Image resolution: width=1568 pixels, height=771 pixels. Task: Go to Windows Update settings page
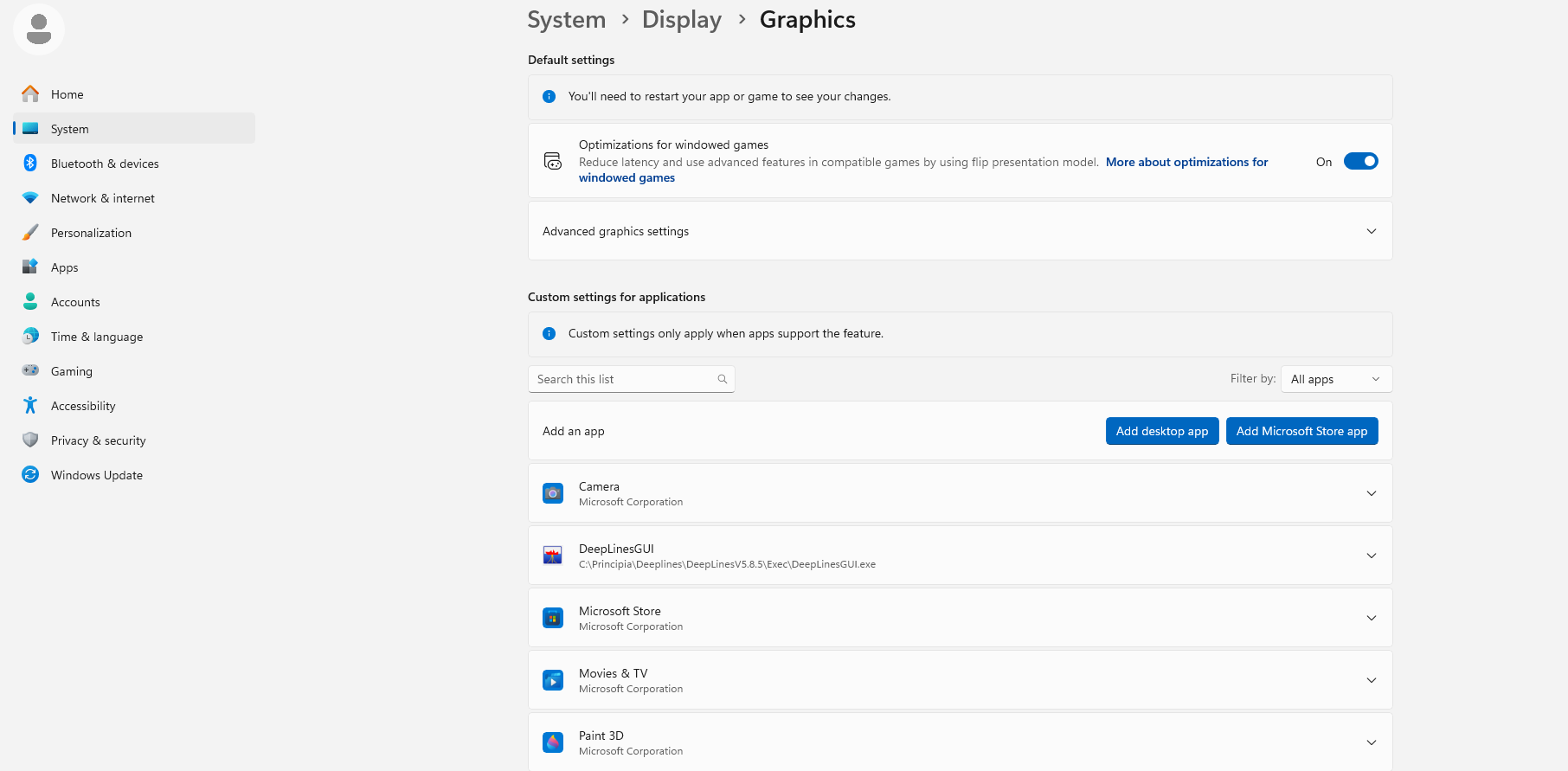97,475
